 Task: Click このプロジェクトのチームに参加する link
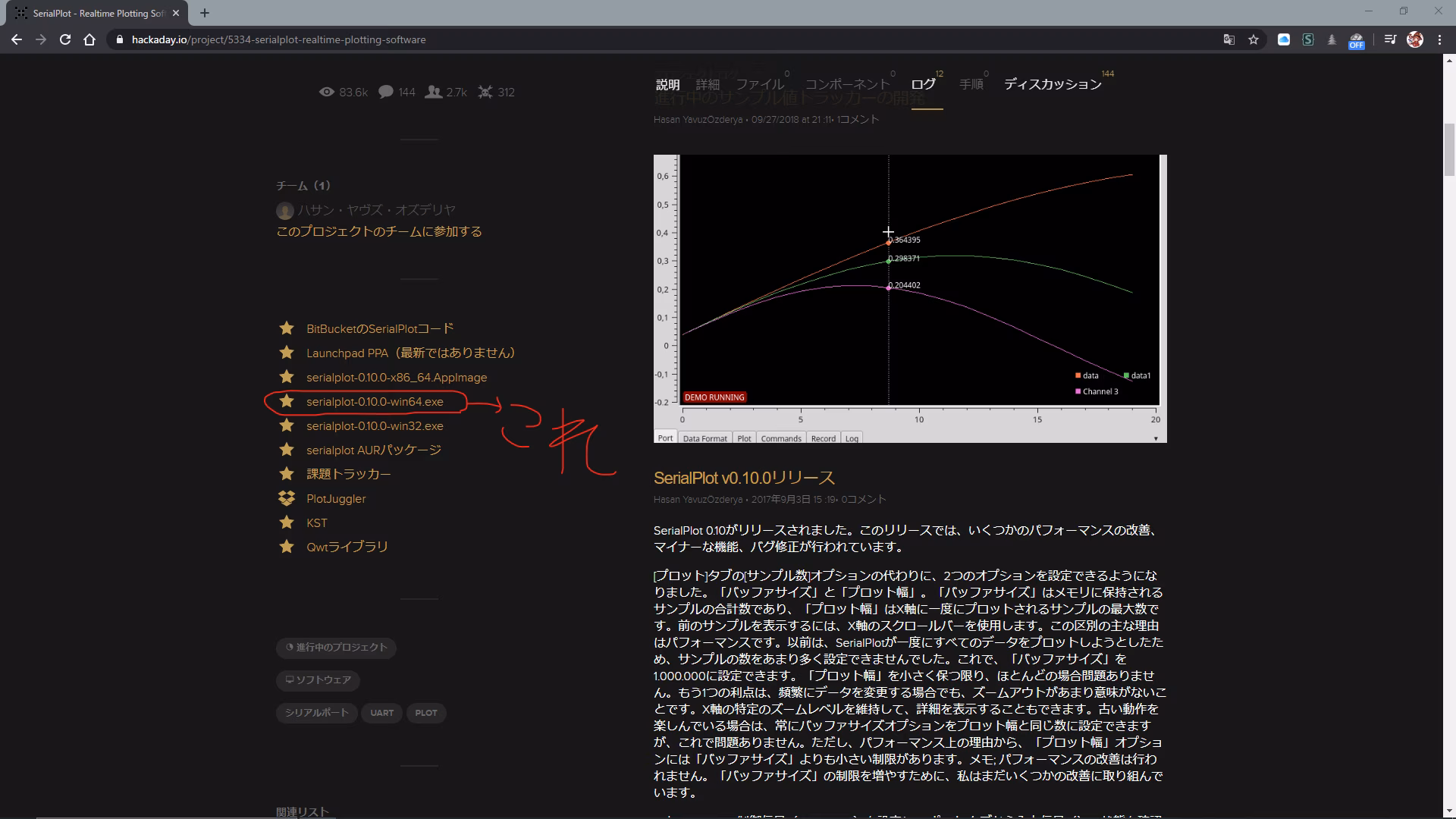(379, 231)
